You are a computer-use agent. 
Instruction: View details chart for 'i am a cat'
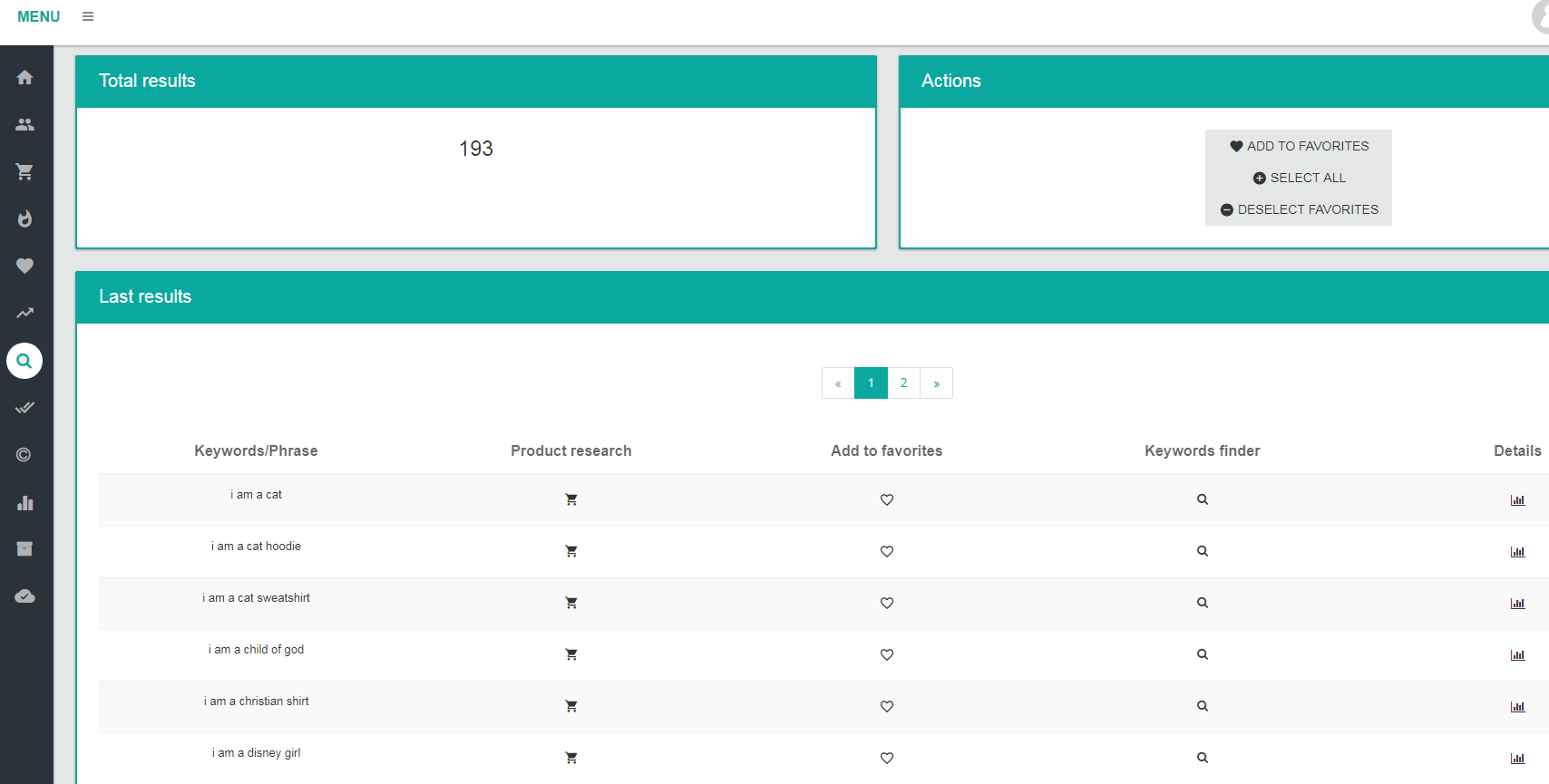pyautogui.click(x=1517, y=499)
